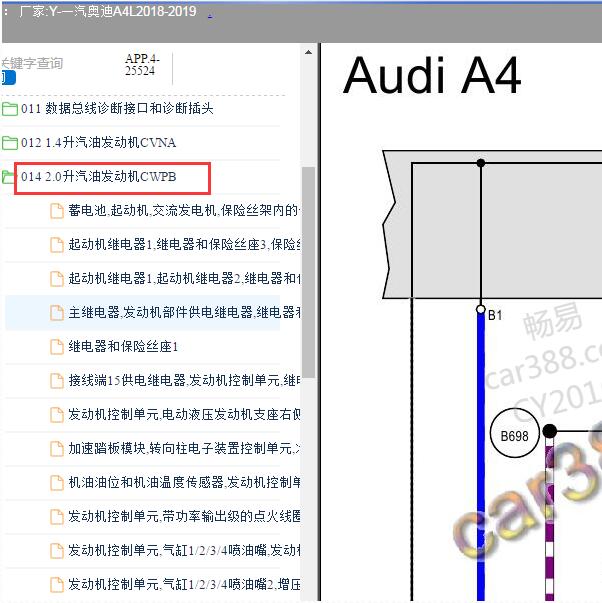Open document 起动机继电器1,起动机继电器2

[185, 278]
